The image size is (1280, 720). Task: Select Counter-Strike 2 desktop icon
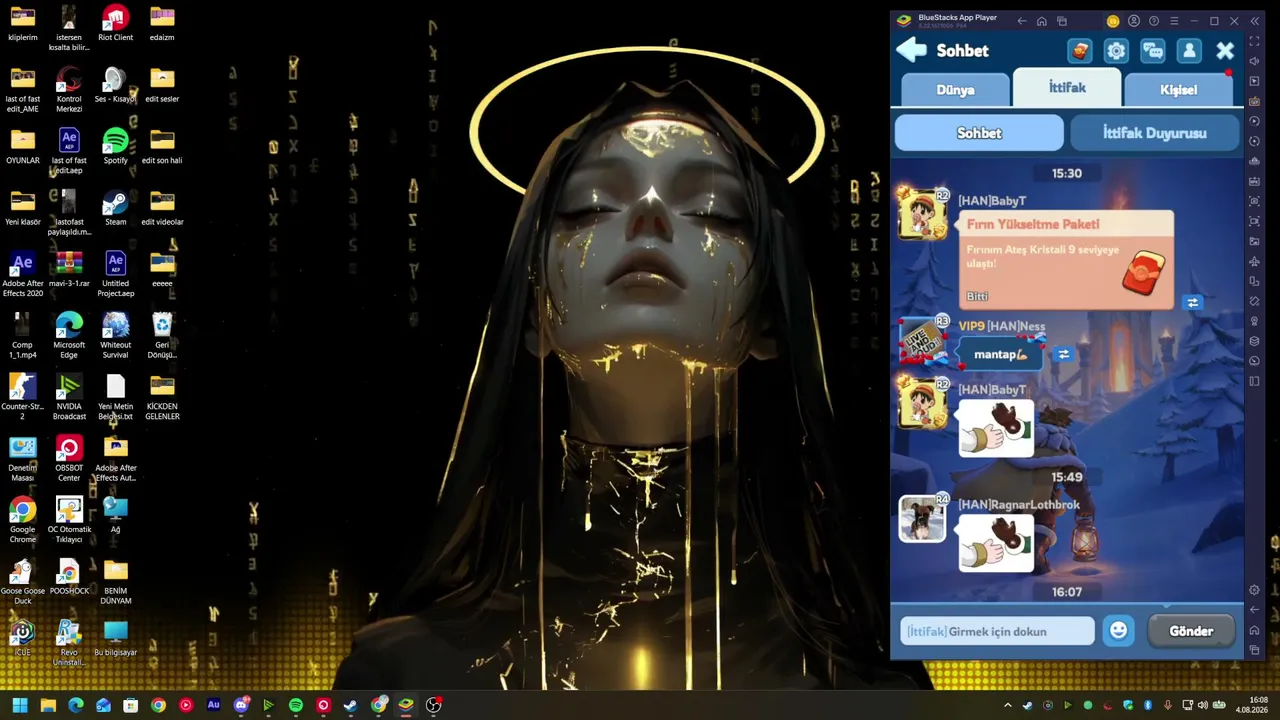[22, 397]
